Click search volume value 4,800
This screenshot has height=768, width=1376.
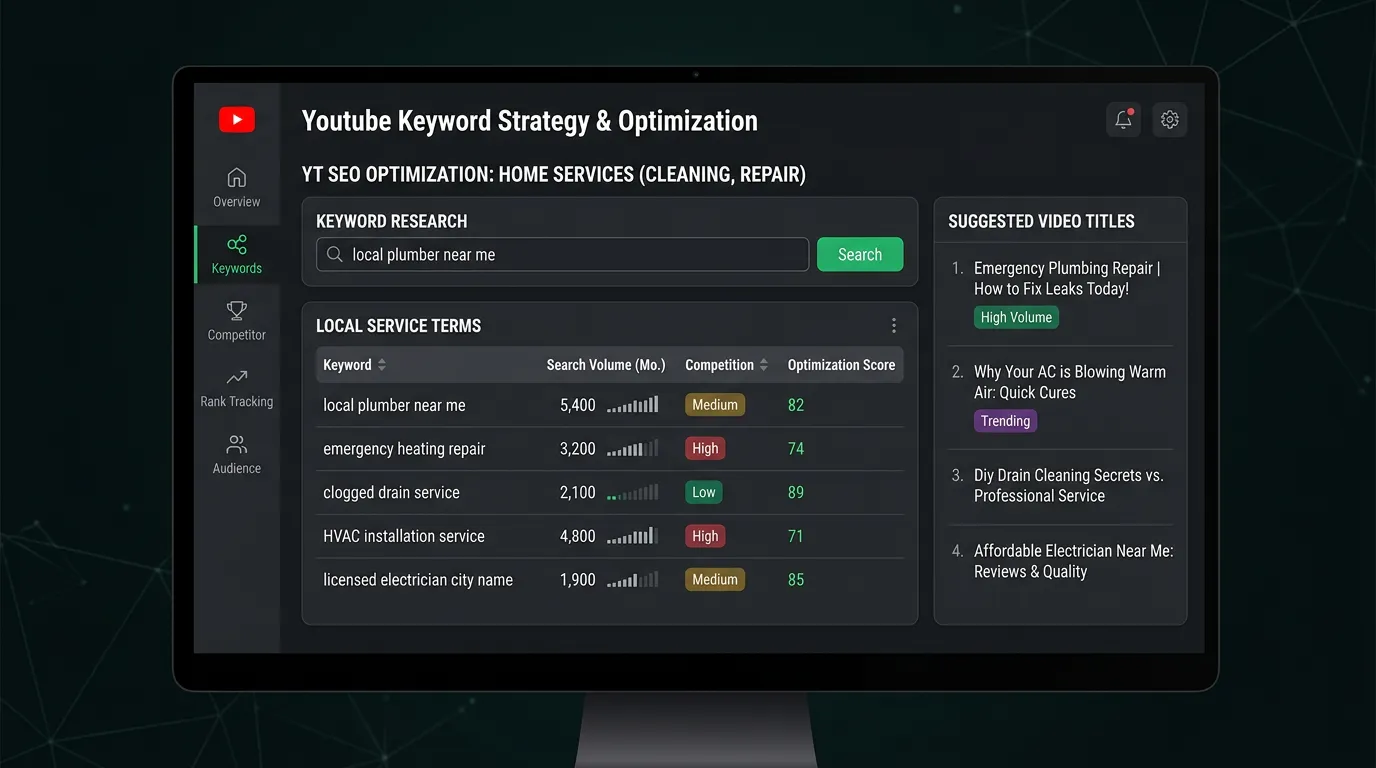(x=577, y=536)
